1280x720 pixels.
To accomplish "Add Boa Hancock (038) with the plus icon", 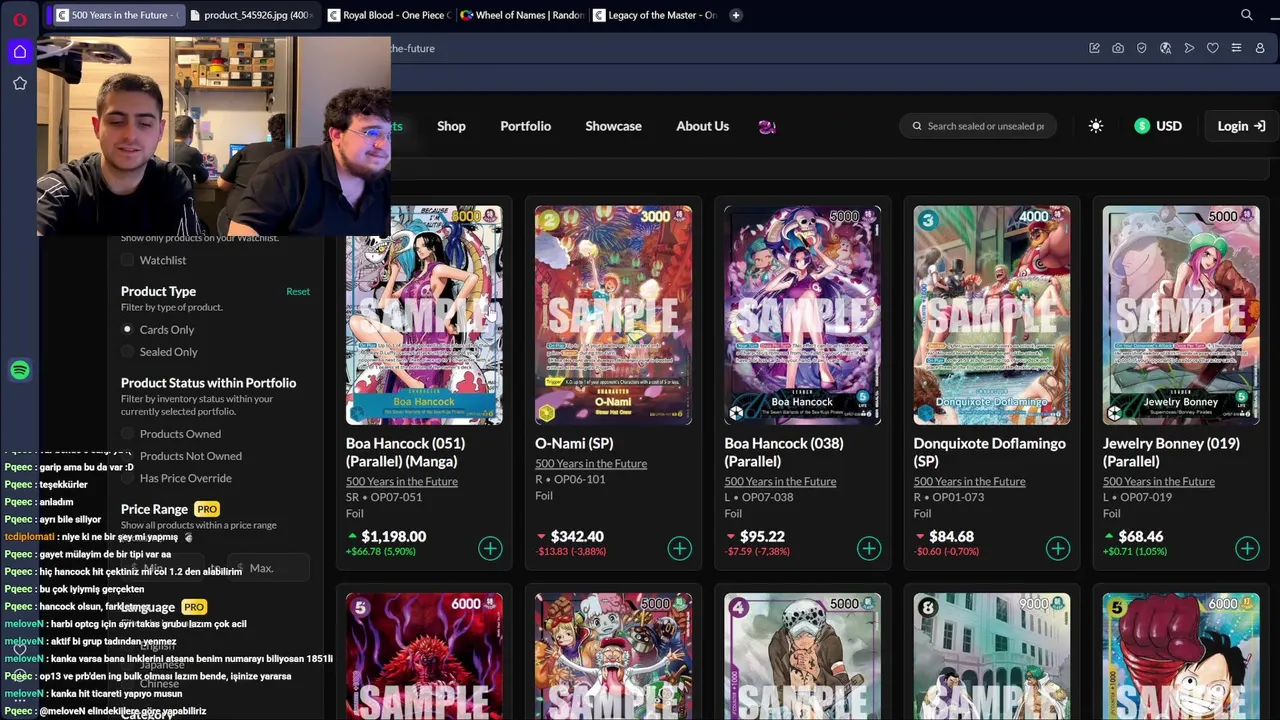I will click(869, 548).
